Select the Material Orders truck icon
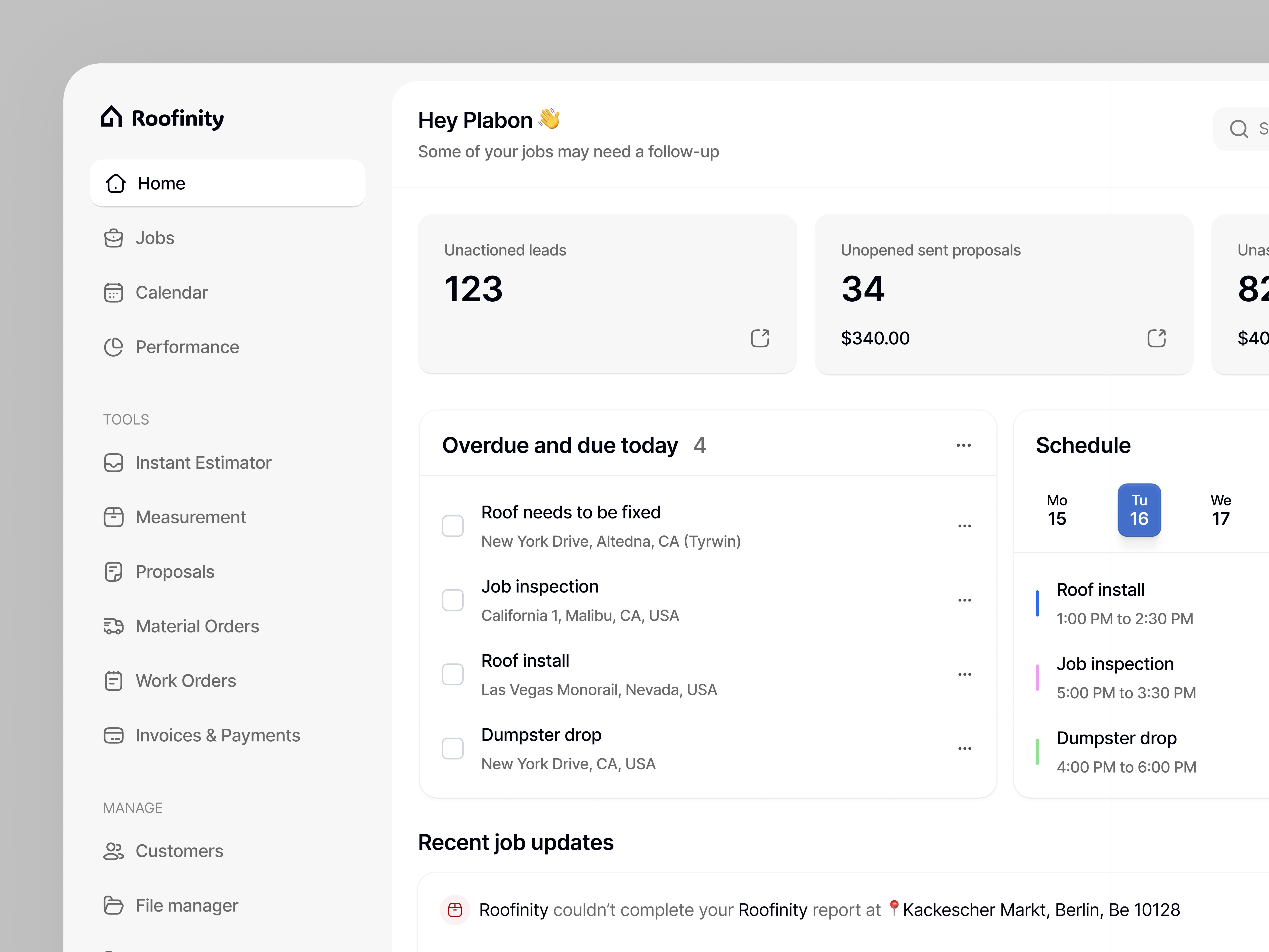The width and height of the screenshot is (1269, 952). 114,626
